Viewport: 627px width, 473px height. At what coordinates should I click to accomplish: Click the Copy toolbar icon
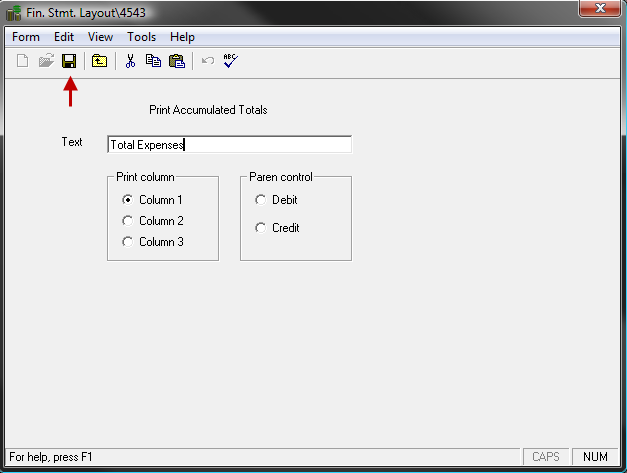pos(153,61)
